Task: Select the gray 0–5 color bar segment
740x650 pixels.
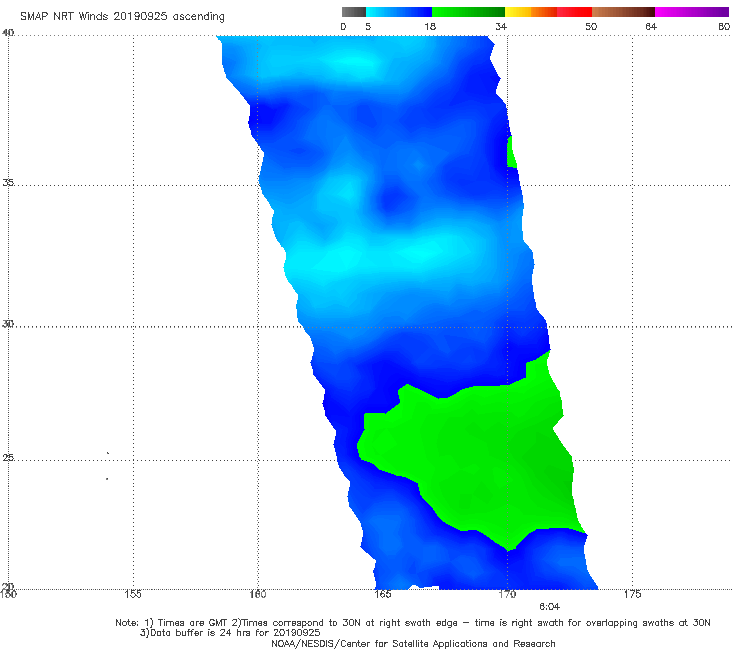Action: [354, 12]
